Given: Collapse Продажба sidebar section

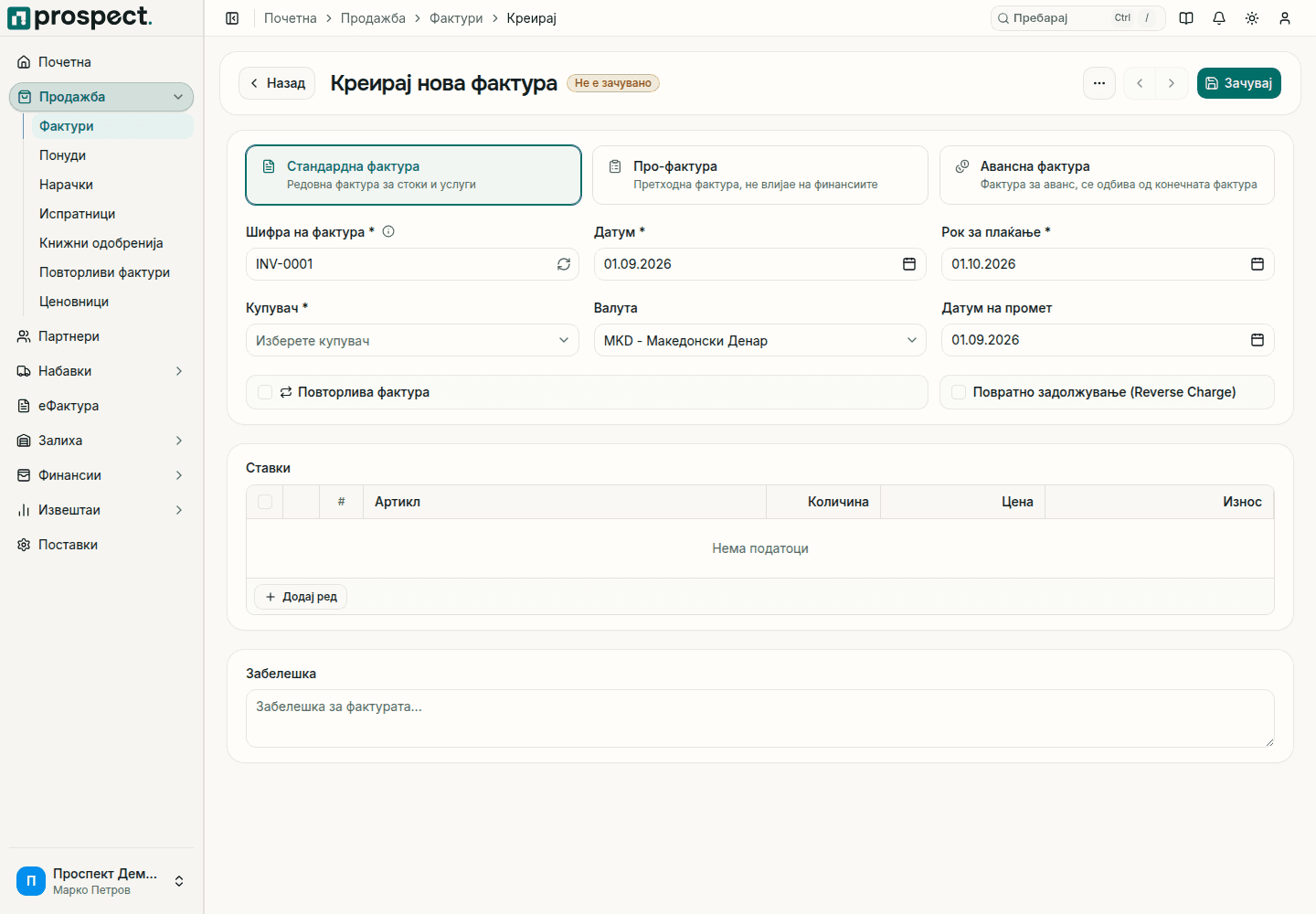Looking at the screenshot, I should (101, 97).
